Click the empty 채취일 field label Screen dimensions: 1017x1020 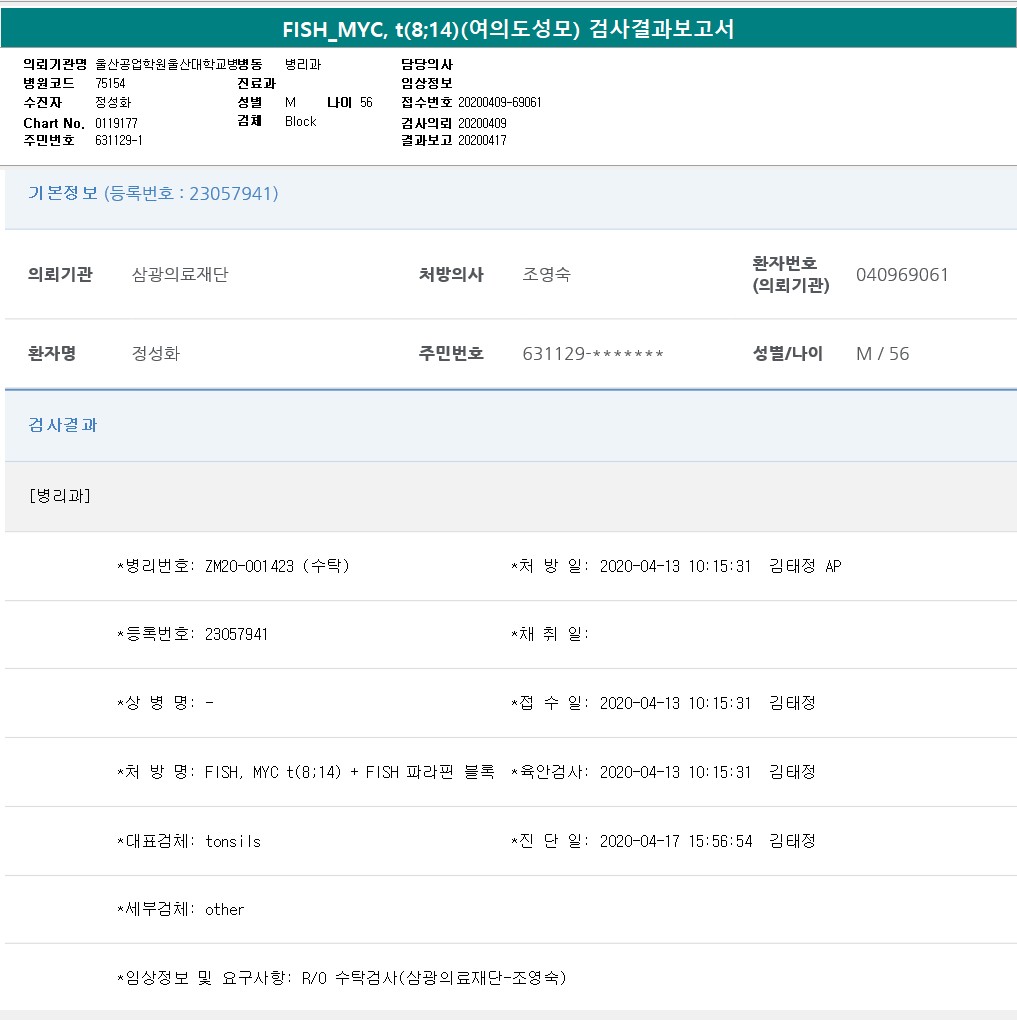(550, 634)
